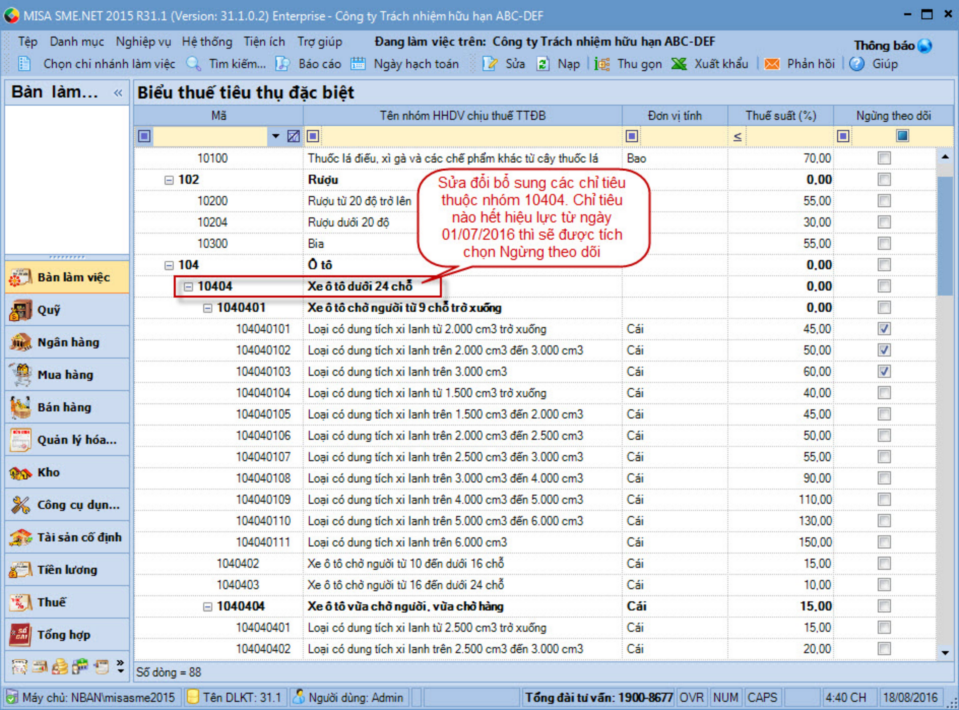This screenshot has height=710, width=959.
Task: Toggle Ngừng theo dõi for row 104040102
Action: [884, 350]
